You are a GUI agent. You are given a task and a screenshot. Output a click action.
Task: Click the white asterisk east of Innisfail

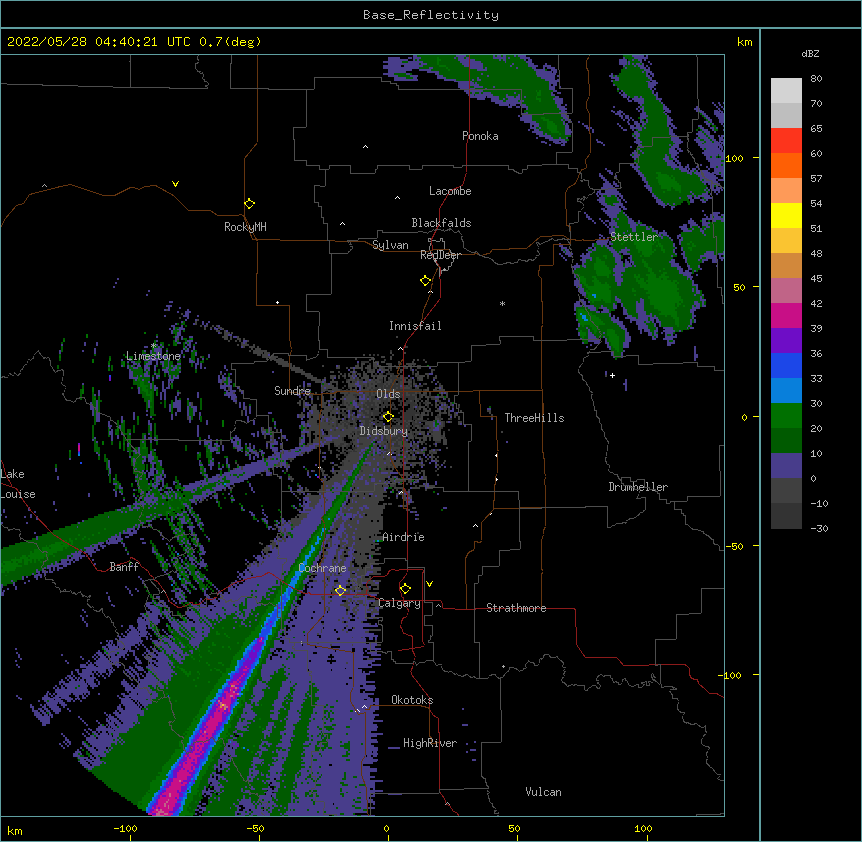[502, 304]
